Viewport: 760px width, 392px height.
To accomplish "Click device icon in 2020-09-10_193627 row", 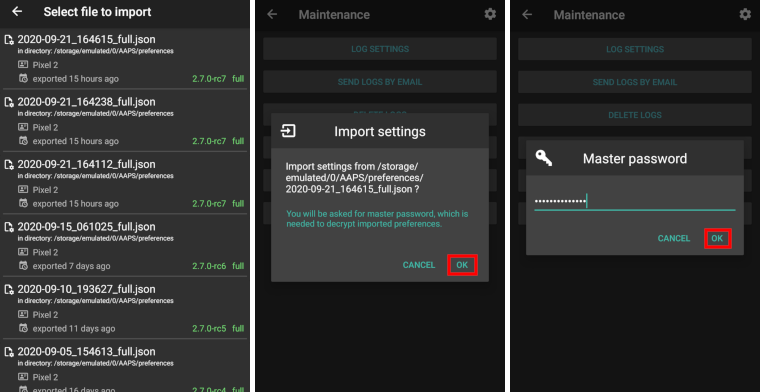I will pyautogui.click(x=23, y=314).
